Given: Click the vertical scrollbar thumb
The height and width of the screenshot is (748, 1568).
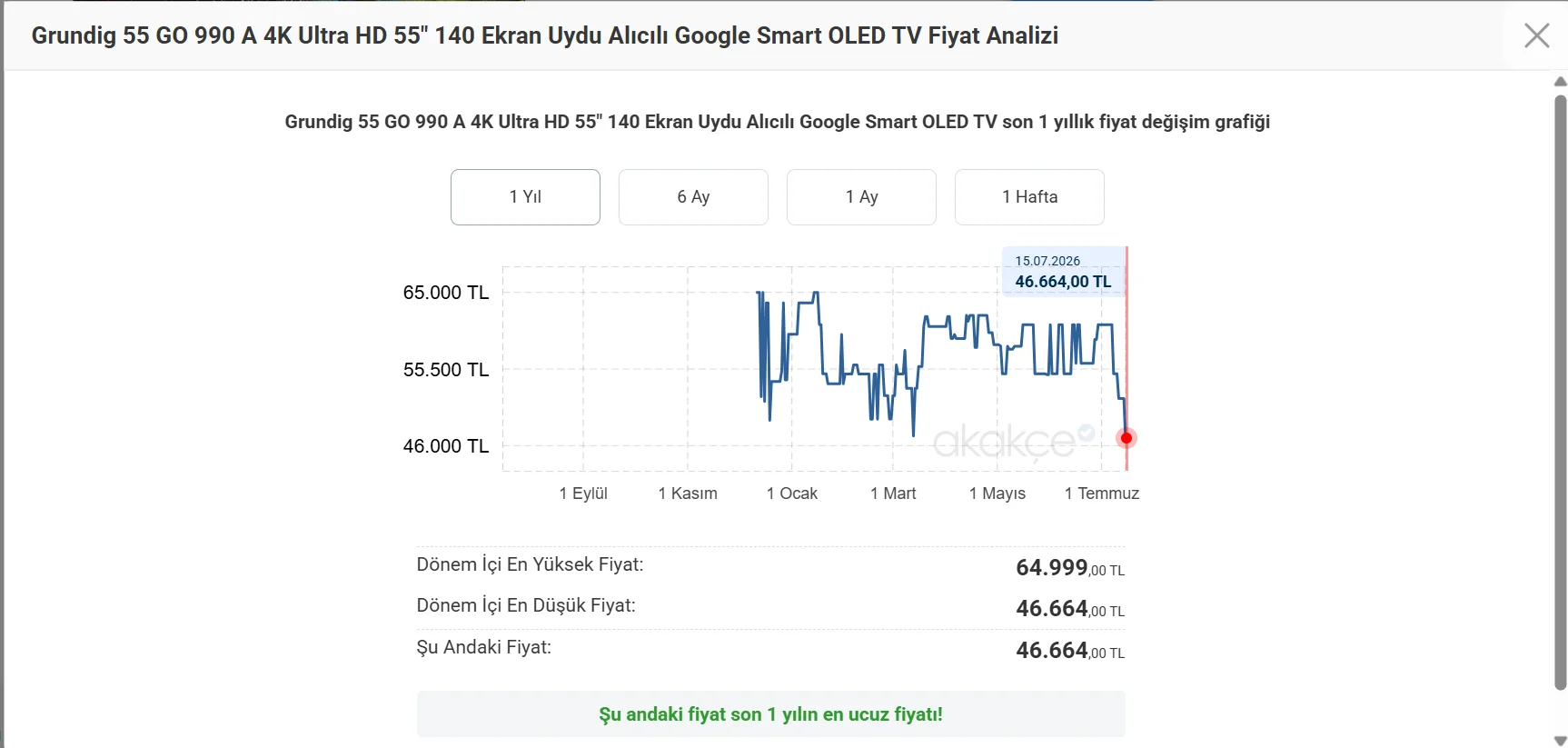Looking at the screenshot, I should [1560, 393].
